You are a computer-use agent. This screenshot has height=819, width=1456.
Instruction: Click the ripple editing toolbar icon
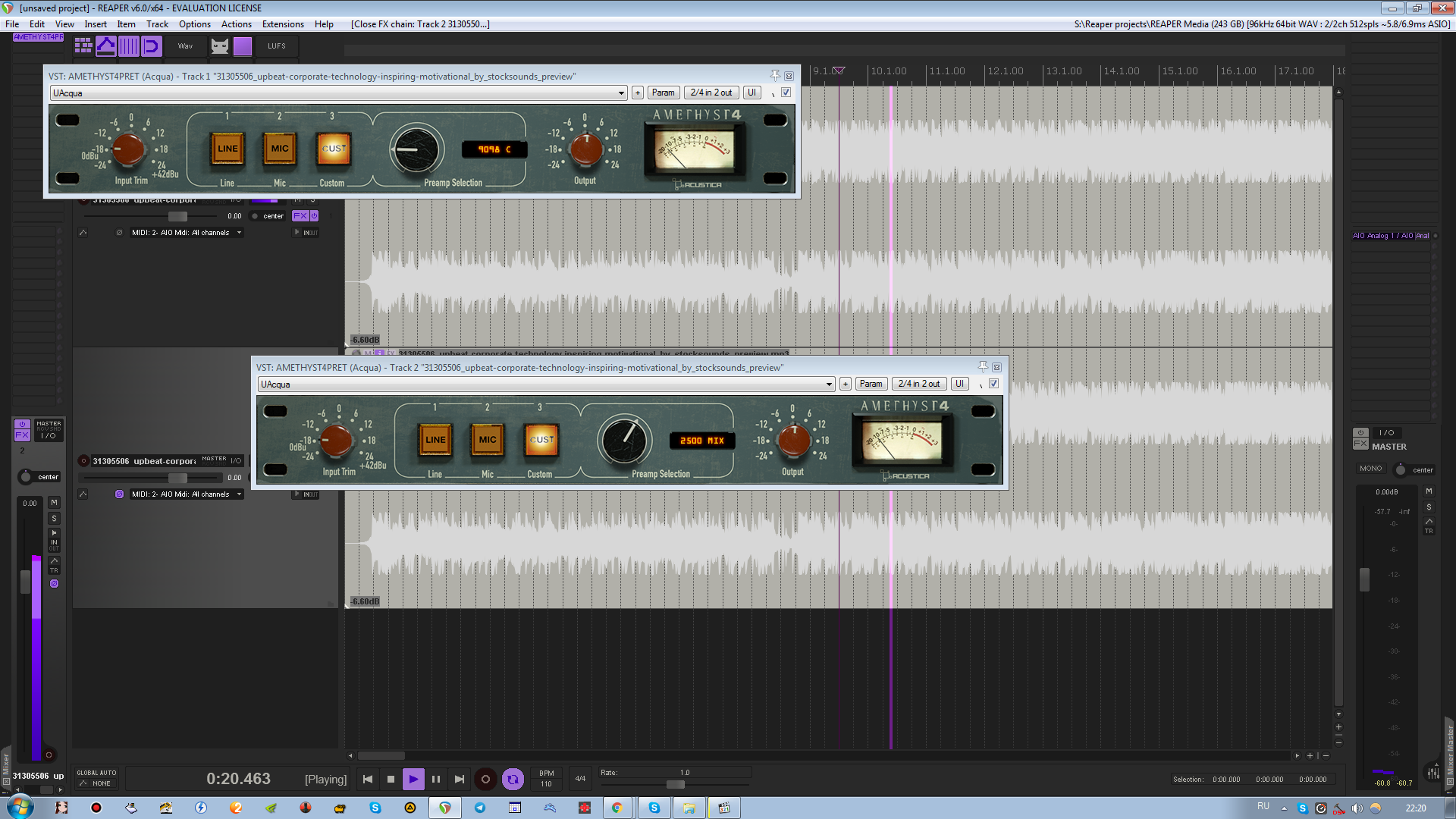click(152, 46)
